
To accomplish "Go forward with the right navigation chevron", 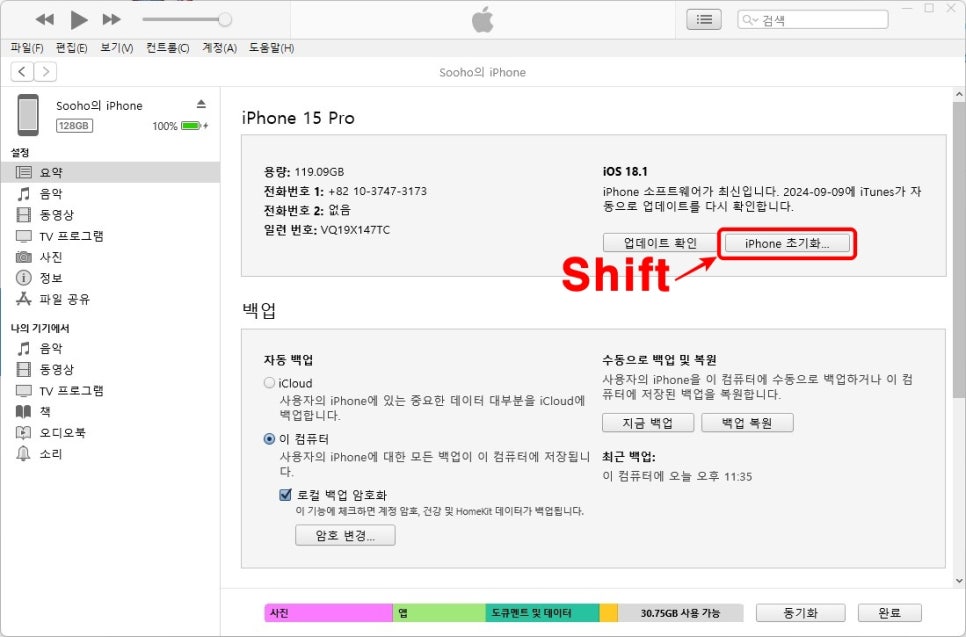I will (x=45, y=71).
